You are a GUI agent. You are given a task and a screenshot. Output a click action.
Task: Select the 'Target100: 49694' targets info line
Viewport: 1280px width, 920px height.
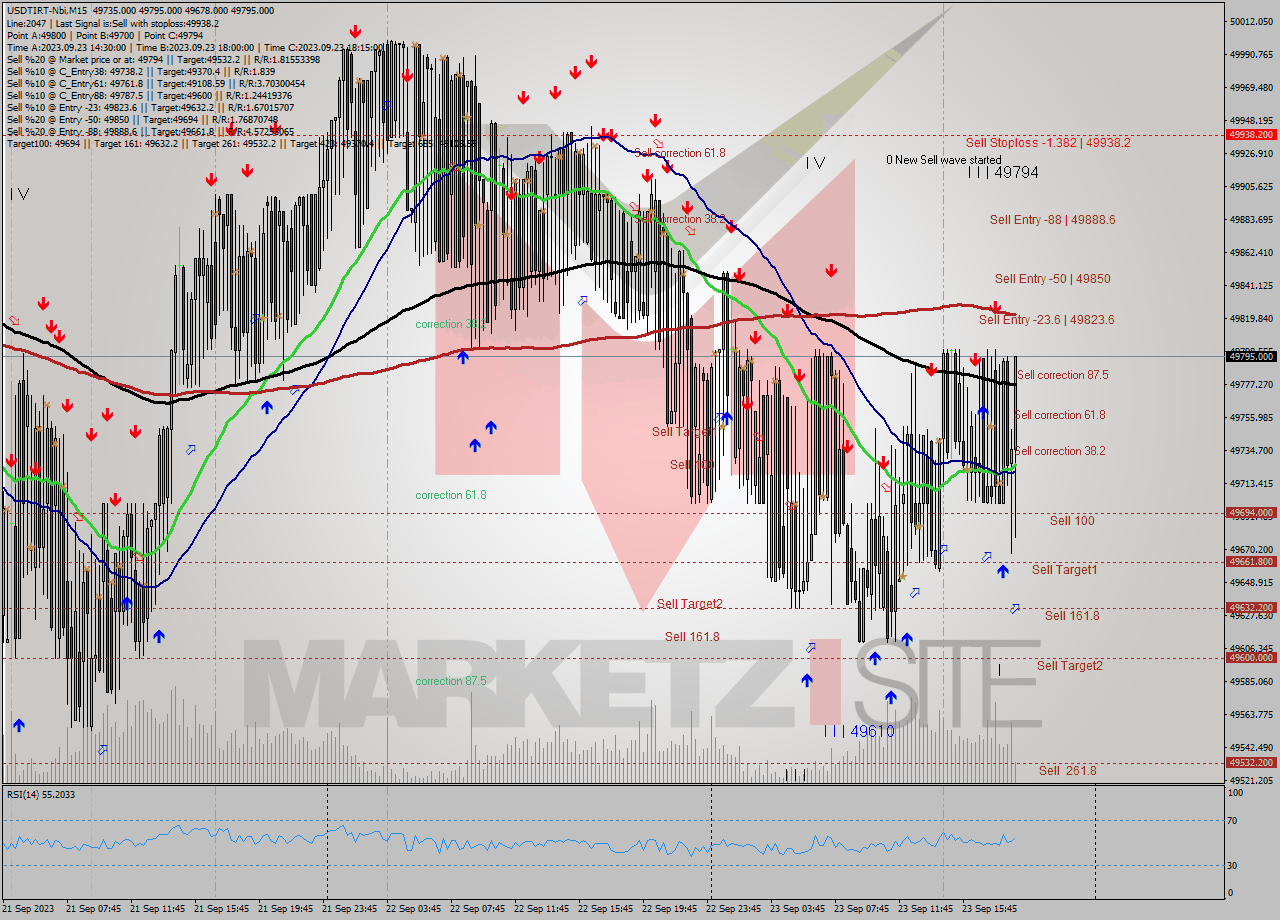243,144
